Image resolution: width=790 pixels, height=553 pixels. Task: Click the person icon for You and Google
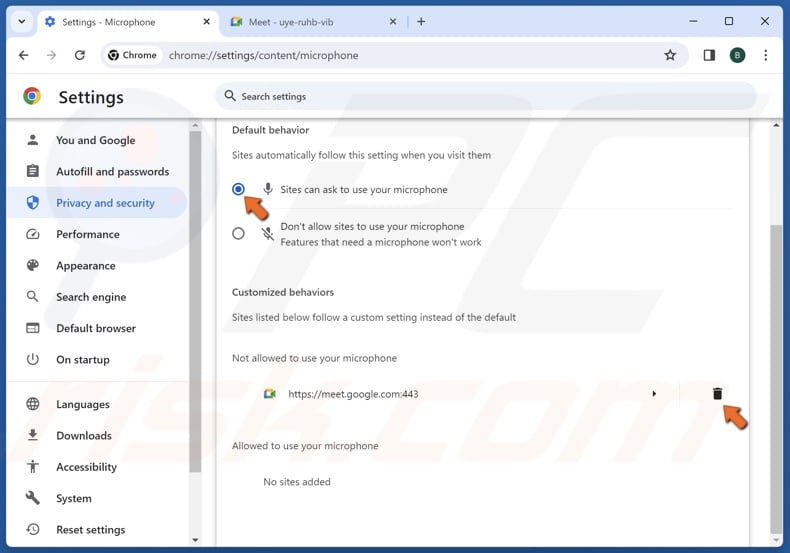[x=33, y=140]
